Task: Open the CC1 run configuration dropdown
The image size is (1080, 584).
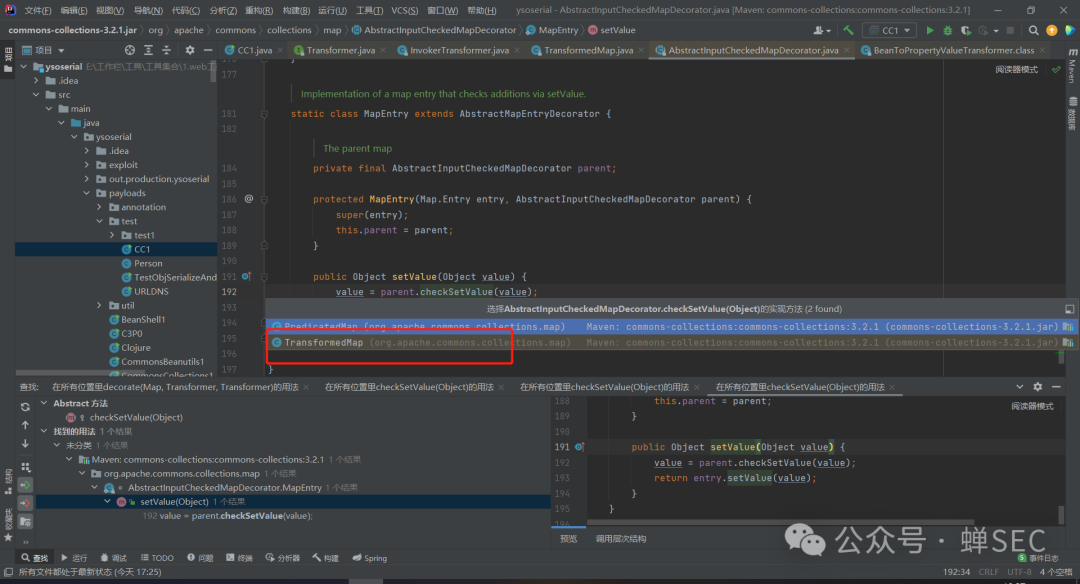Action: 888,30
